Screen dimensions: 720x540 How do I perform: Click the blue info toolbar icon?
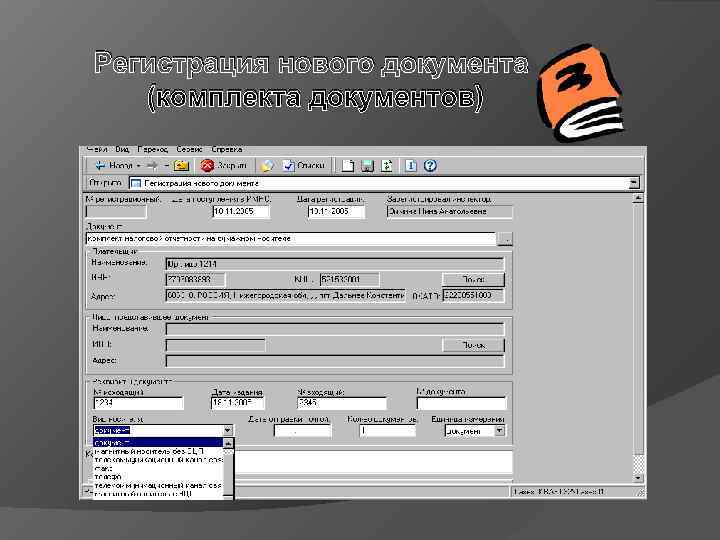pyautogui.click(x=411, y=166)
